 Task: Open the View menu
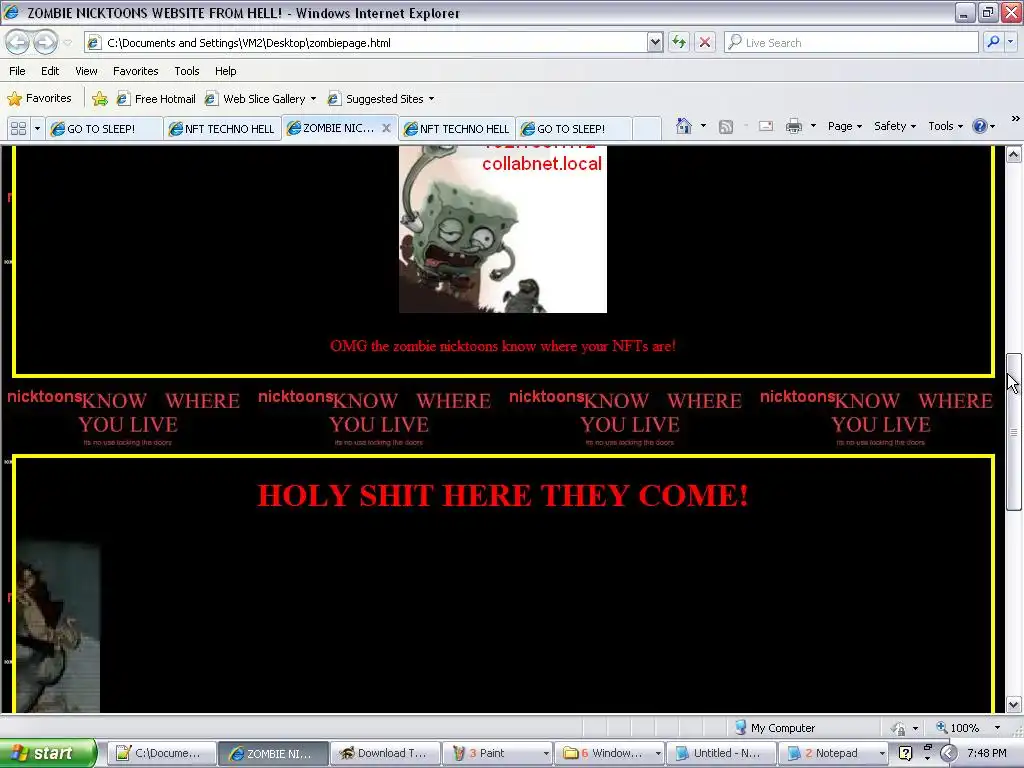tap(86, 71)
